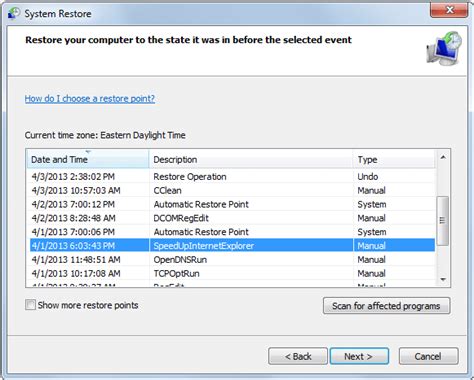This screenshot has width=474, height=380.
Task: Click the TCPOptRun description cell
Action: coord(176,273)
